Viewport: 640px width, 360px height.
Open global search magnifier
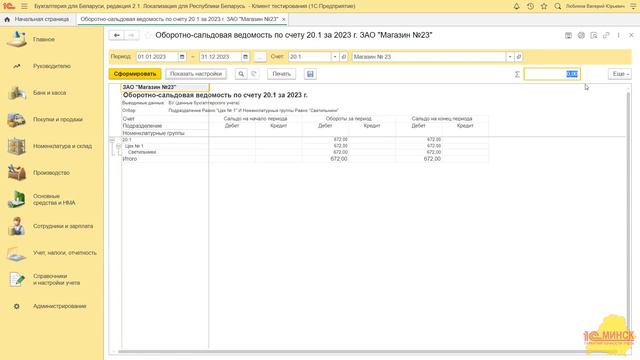[558, 6]
